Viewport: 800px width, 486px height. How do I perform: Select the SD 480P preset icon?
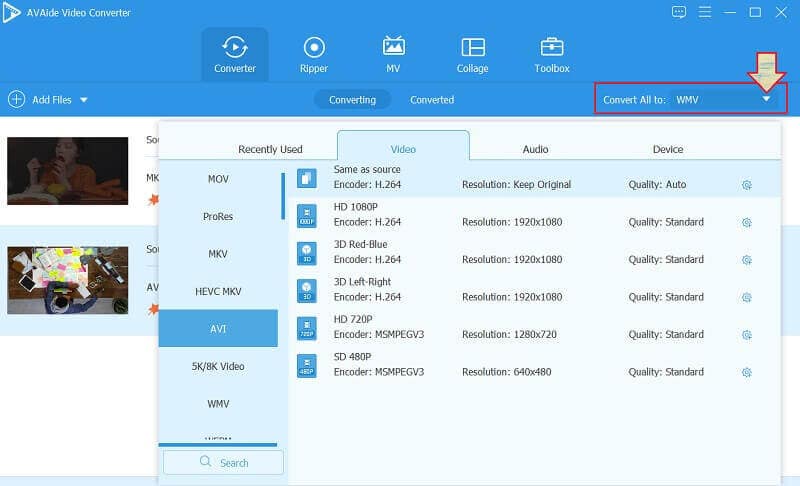tap(307, 366)
